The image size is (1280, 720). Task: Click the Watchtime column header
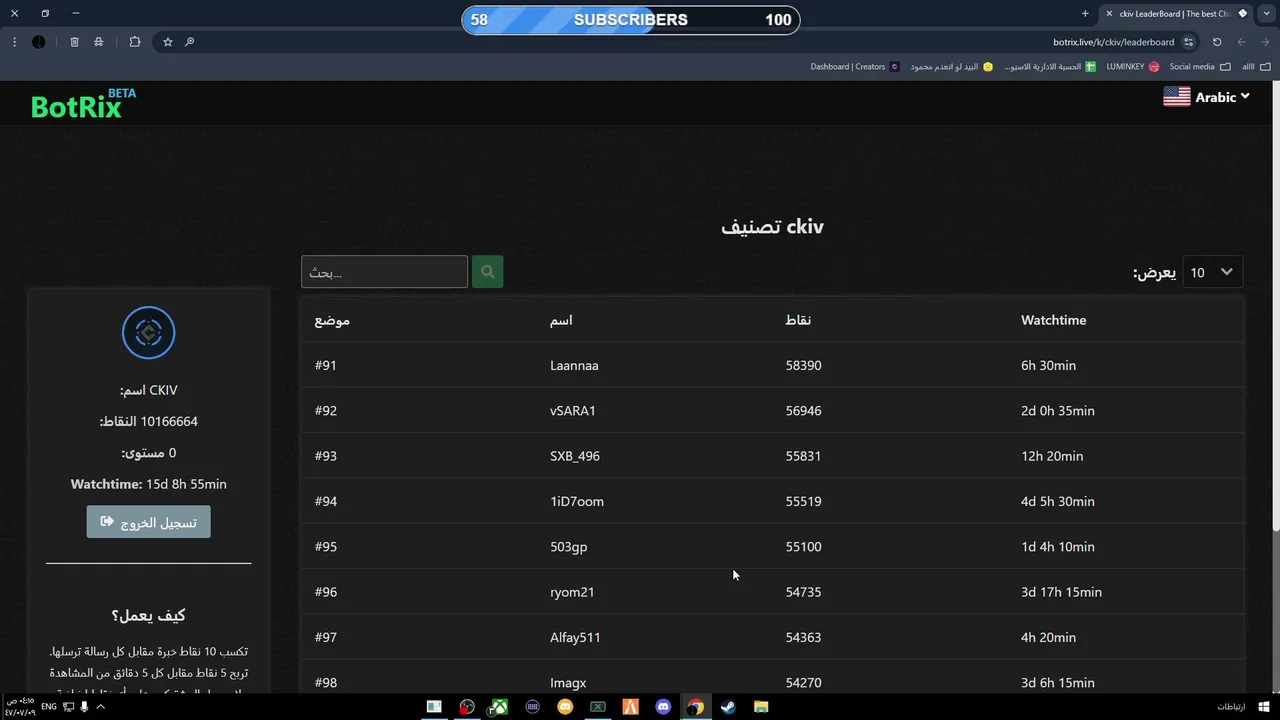click(1053, 320)
